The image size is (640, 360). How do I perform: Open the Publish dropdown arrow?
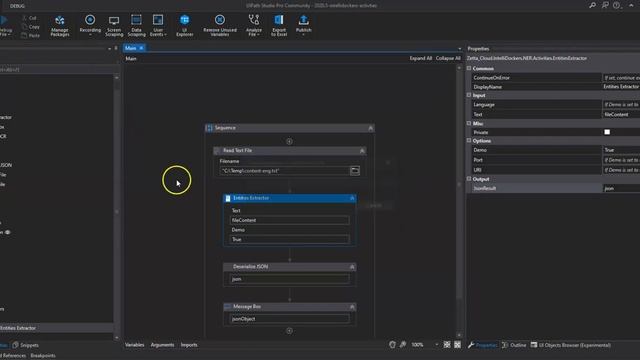tap(303, 35)
